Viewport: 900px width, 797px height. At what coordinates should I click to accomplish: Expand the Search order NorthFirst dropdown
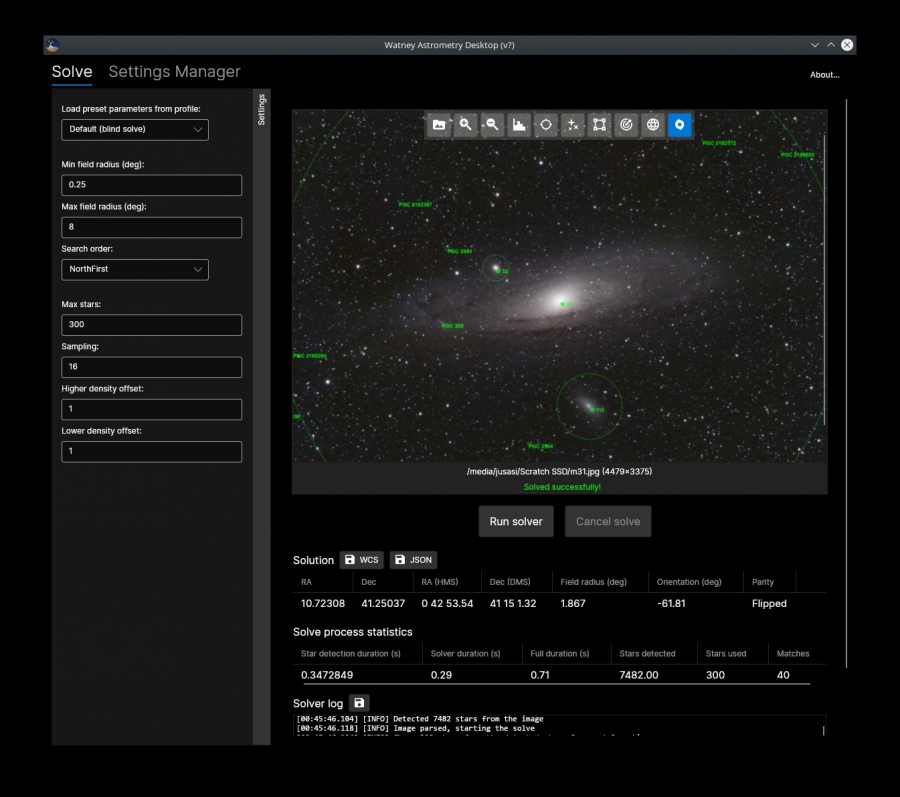(x=134, y=269)
